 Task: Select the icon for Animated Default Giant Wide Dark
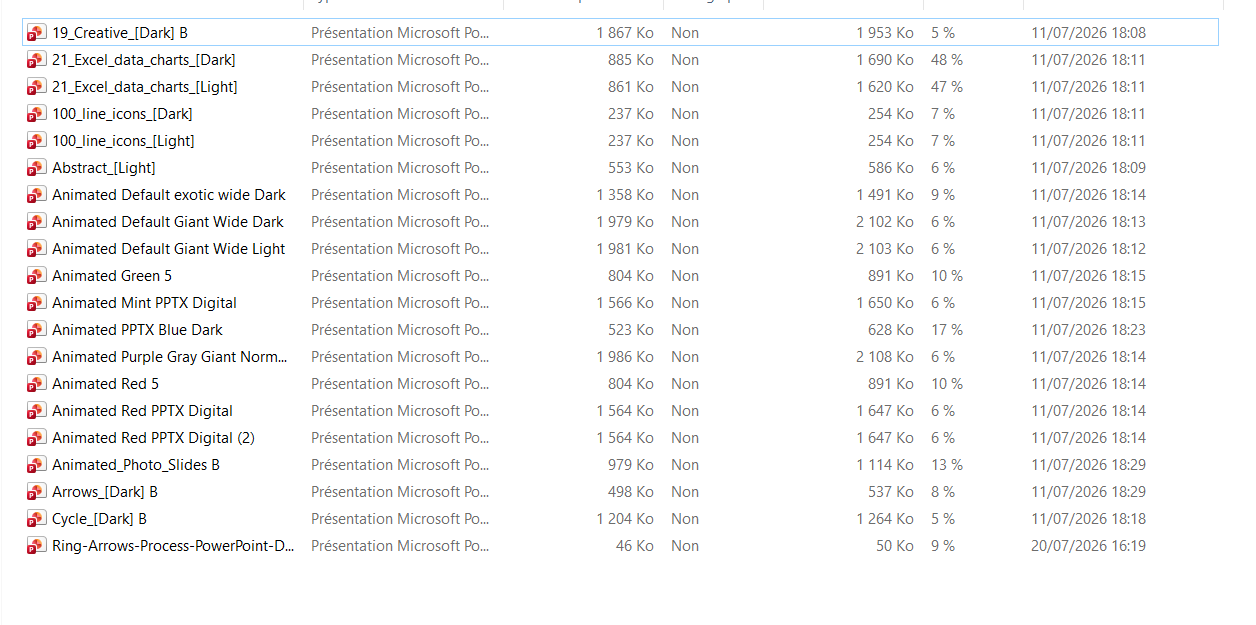[x=37, y=222]
